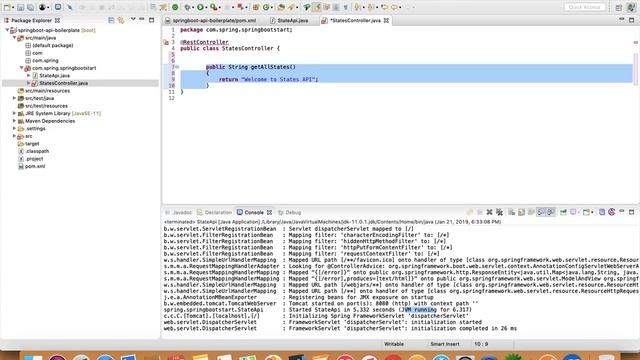Collapse the com.spring.springbootstart package
Image resolution: width=640 pixels, height=360 pixels.
click(22, 68)
